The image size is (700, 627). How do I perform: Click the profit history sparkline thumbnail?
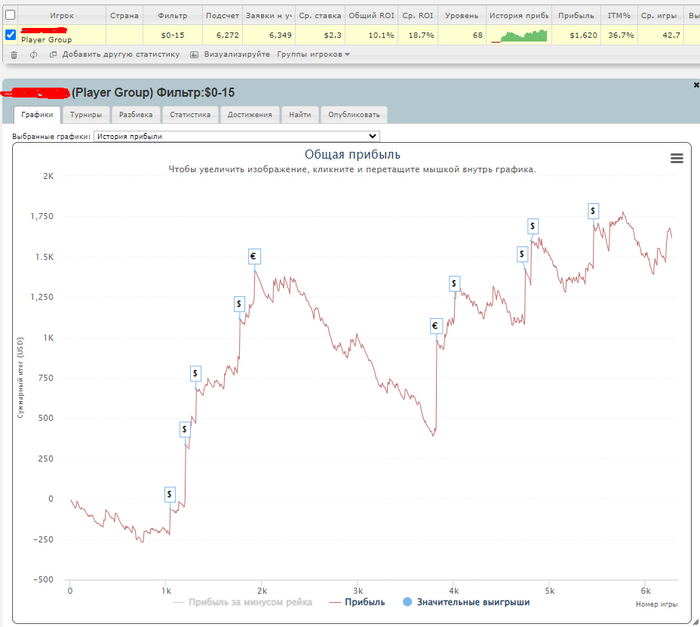coord(519,36)
